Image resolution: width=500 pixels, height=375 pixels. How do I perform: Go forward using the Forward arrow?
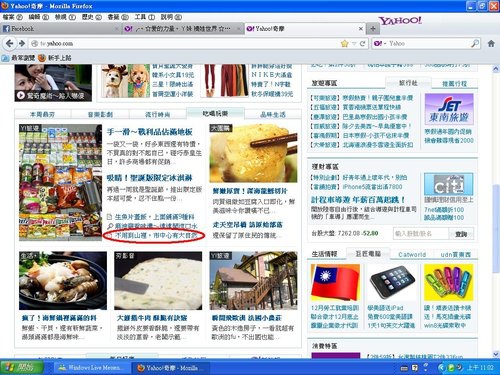click(x=22, y=43)
